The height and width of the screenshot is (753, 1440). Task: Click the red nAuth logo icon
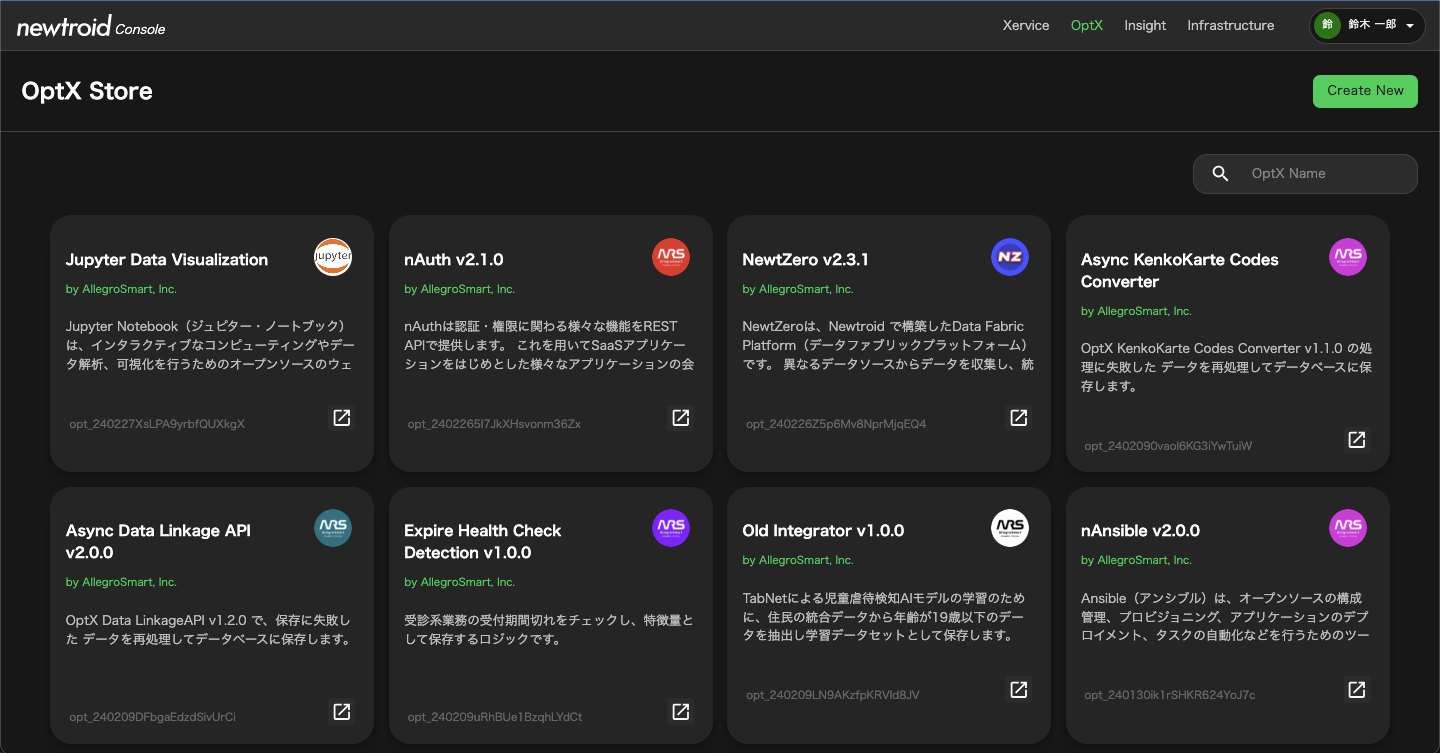[x=671, y=257]
